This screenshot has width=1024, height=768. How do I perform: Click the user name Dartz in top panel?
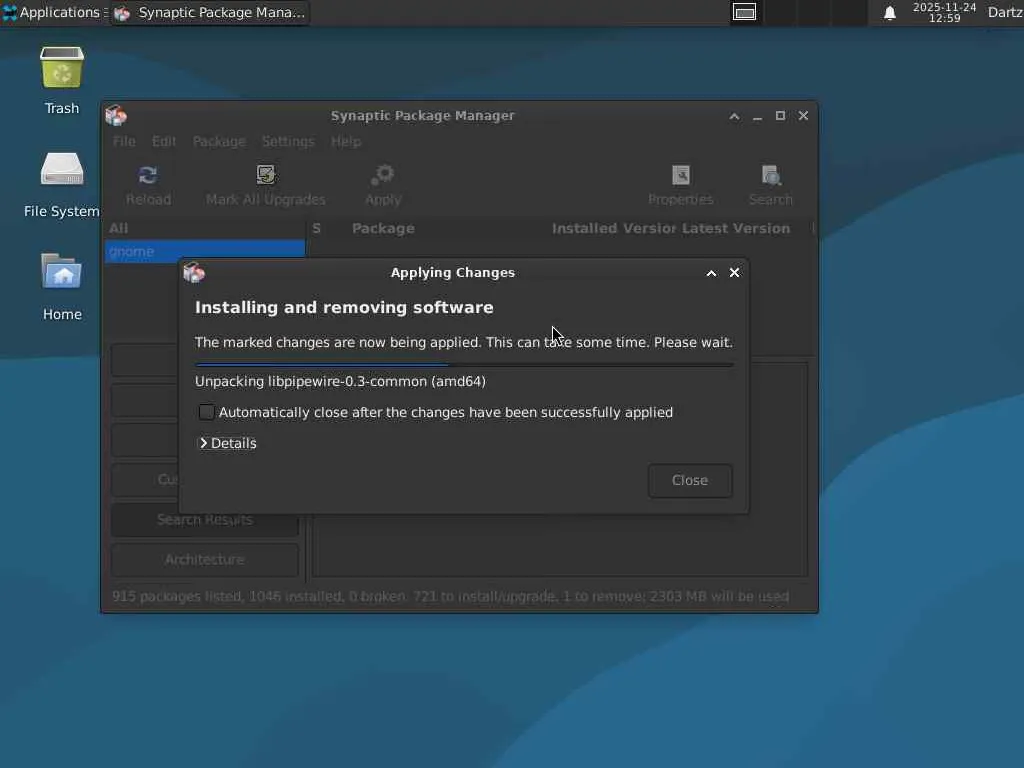point(1005,12)
